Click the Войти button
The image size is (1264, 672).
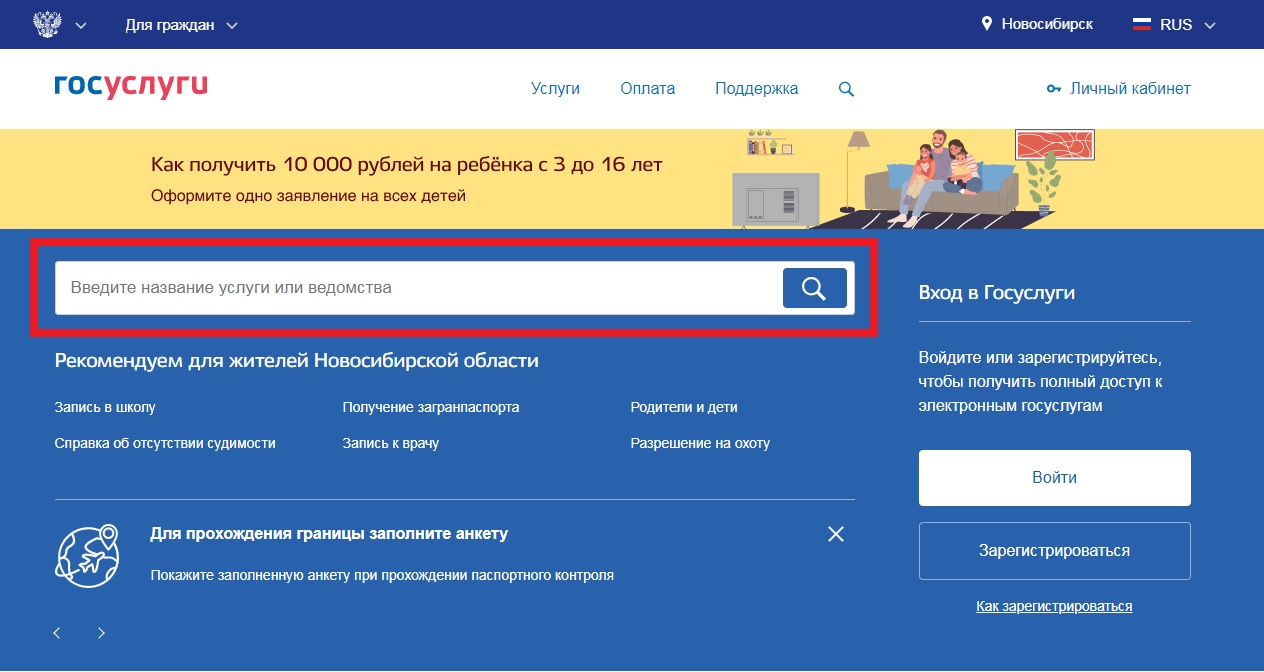(x=1055, y=478)
